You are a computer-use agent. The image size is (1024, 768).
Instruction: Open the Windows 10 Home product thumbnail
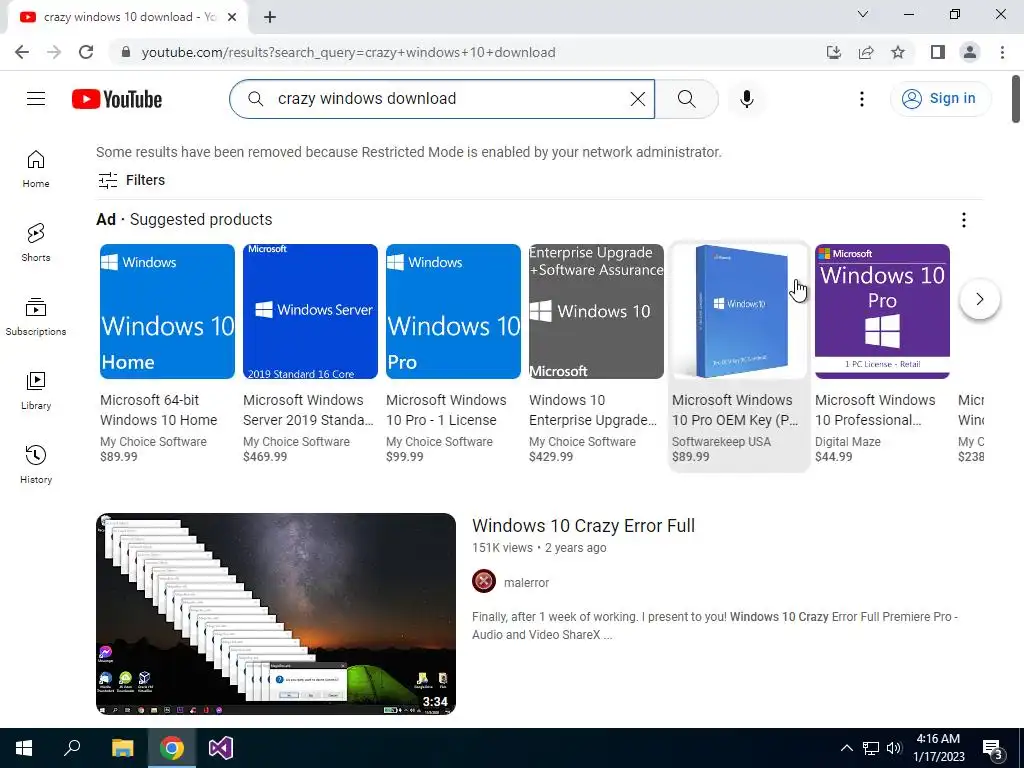(167, 312)
